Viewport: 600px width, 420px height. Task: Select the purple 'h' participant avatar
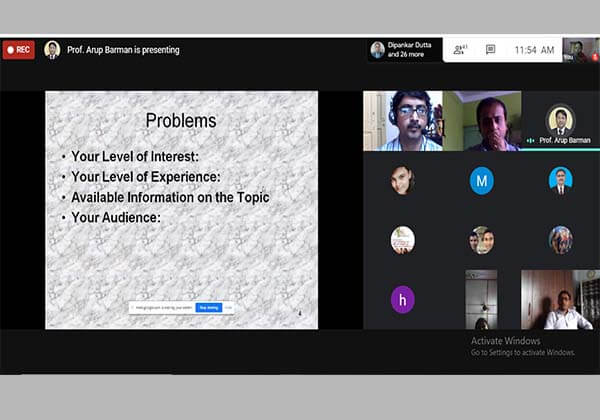pyautogui.click(x=402, y=299)
